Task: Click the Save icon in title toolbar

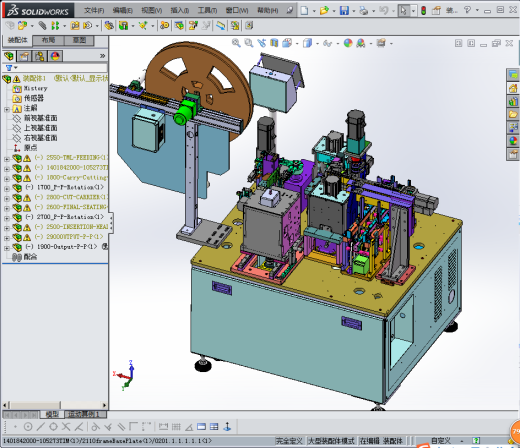Action: point(344,10)
